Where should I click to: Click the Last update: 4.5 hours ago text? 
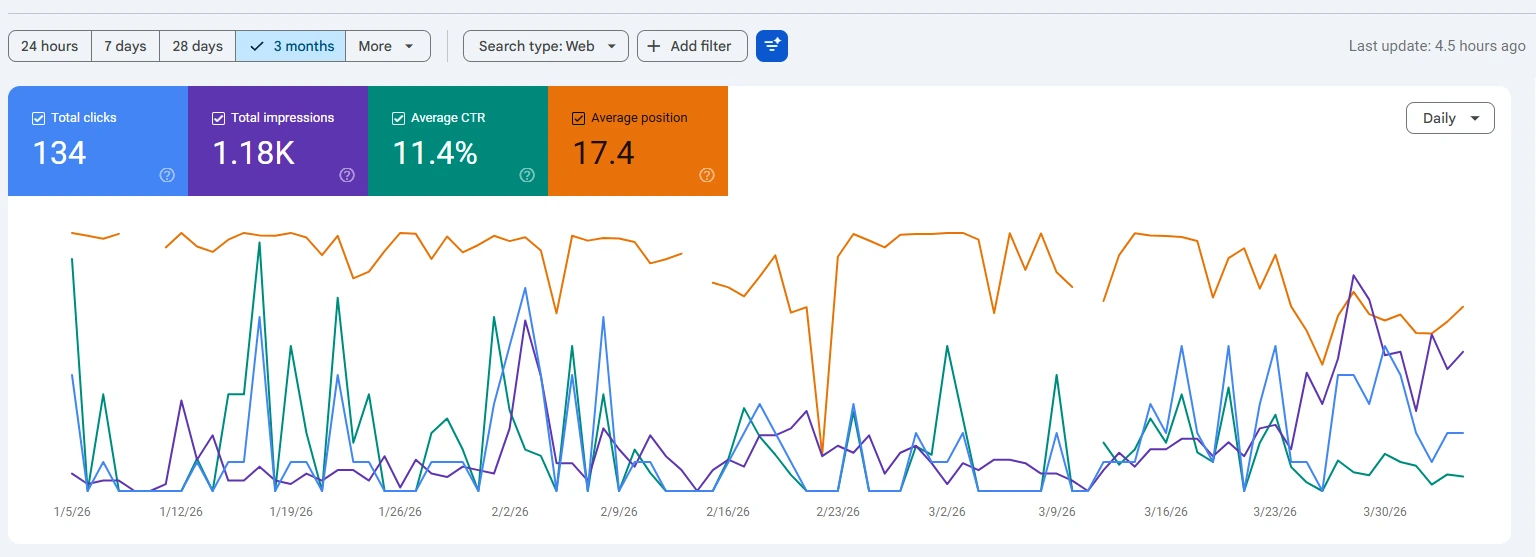[x=1437, y=46]
